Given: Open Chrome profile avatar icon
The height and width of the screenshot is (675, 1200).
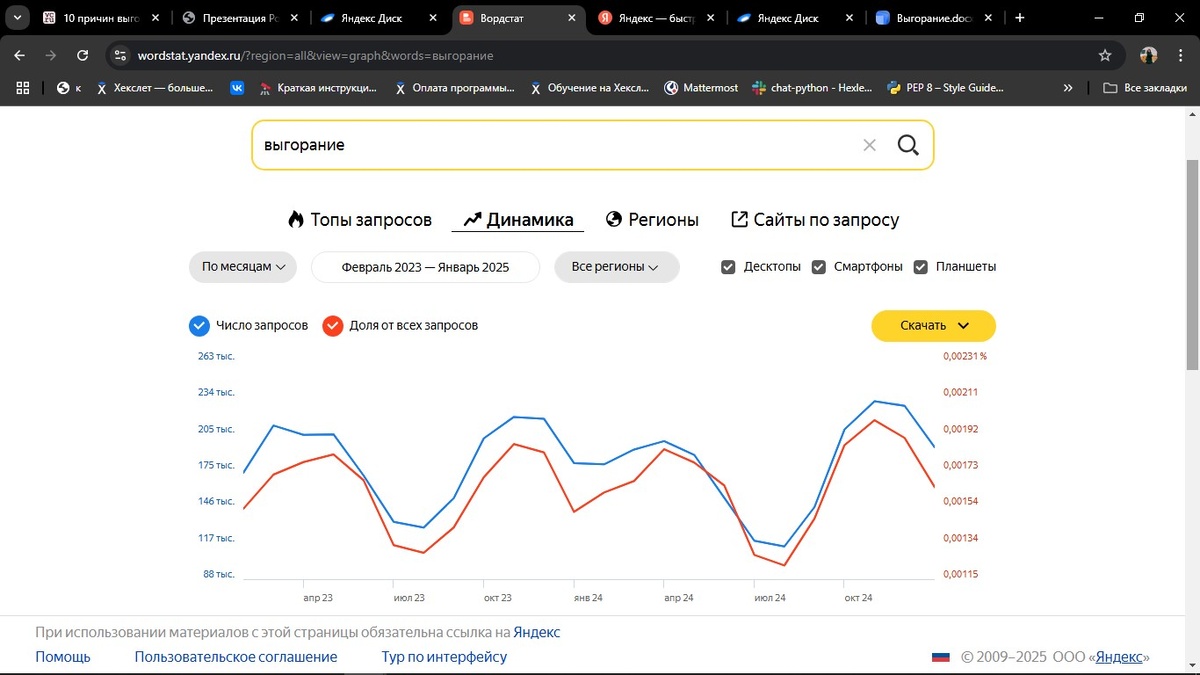Looking at the screenshot, I should [x=1149, y=55].
